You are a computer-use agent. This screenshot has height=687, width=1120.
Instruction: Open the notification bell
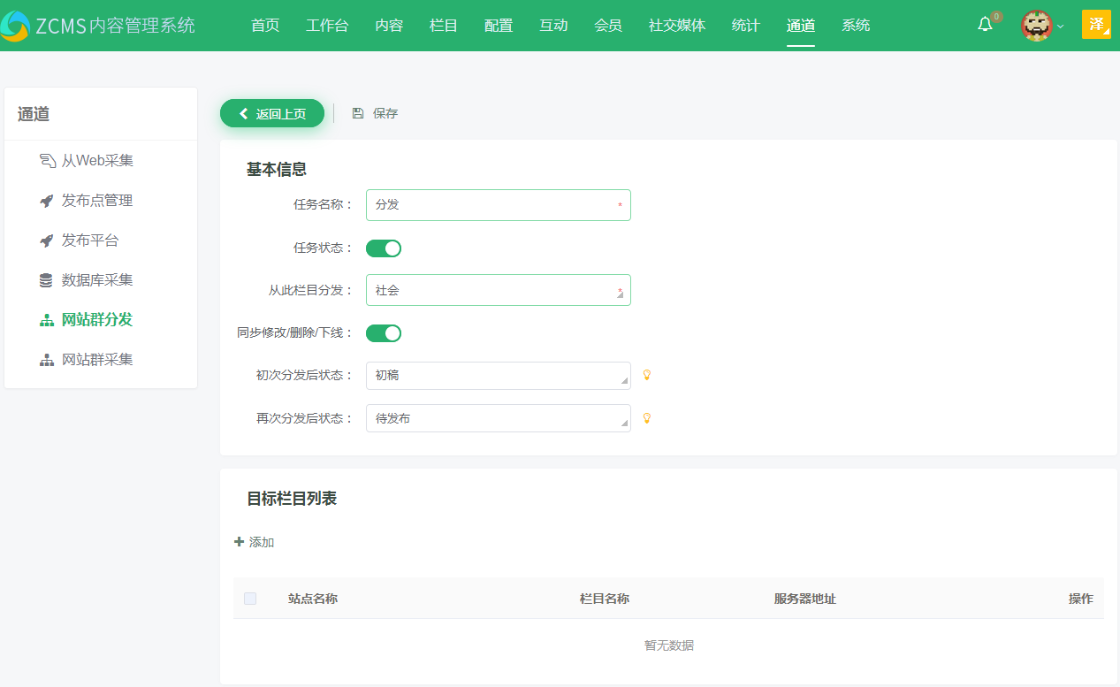(x=985, y=24)
